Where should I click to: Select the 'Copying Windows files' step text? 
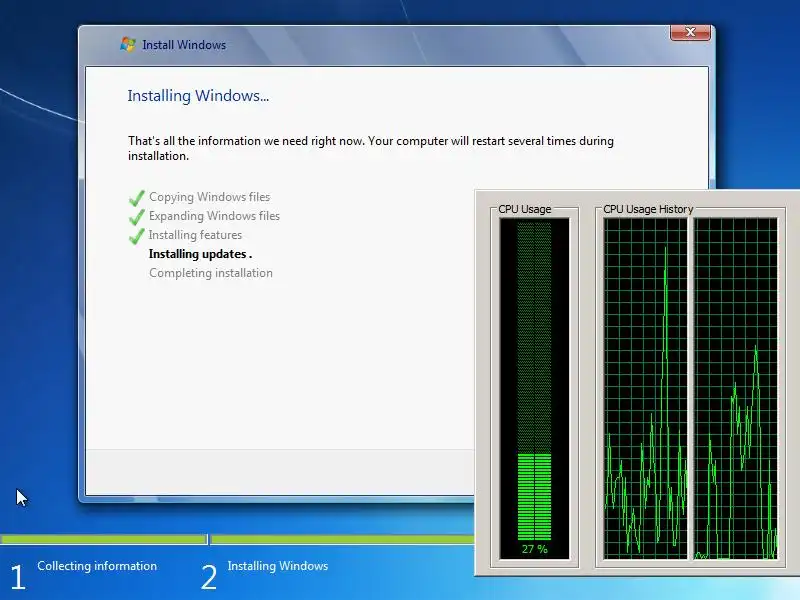tap(209, 197)
